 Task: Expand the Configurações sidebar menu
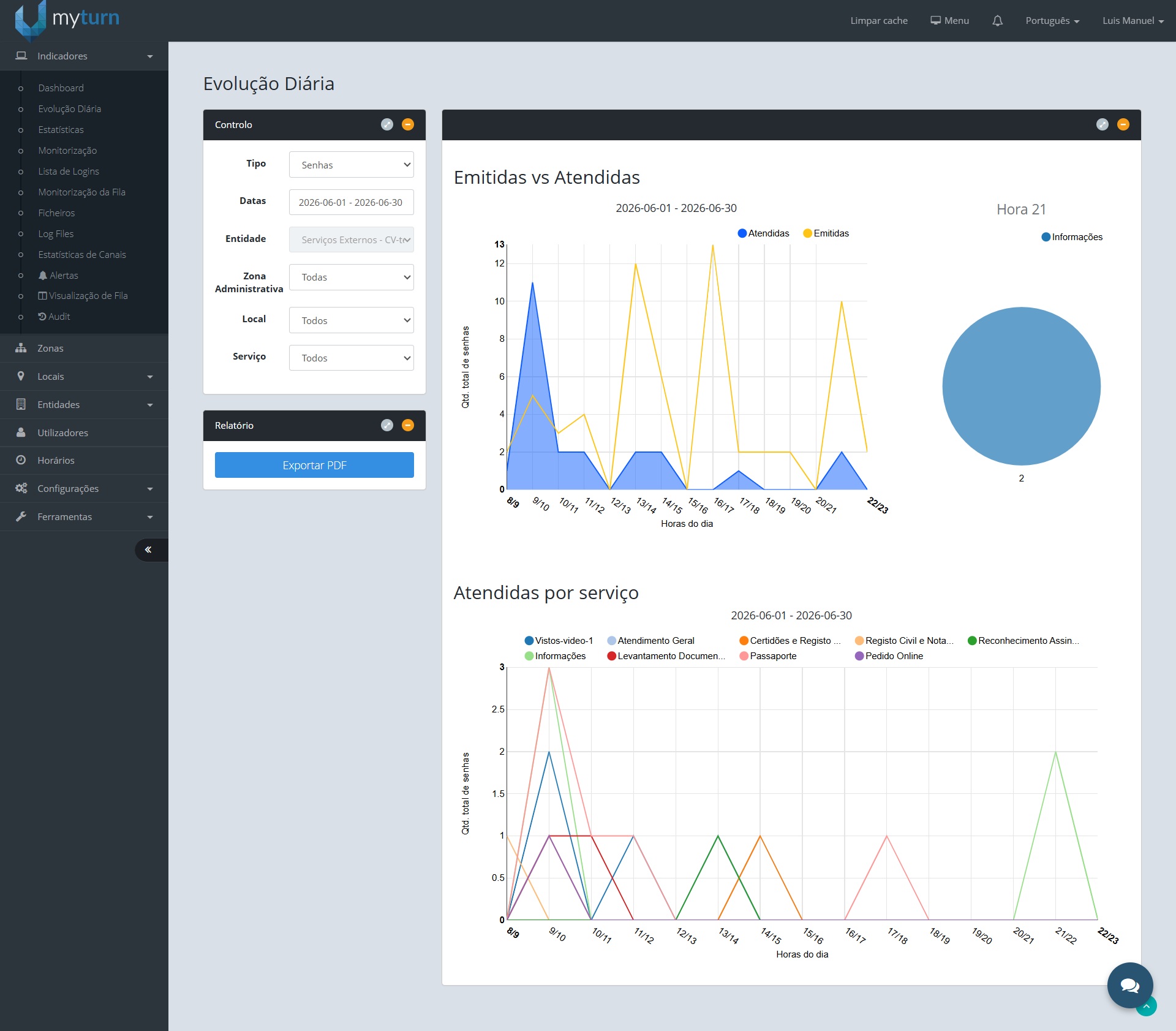(84, 489)
